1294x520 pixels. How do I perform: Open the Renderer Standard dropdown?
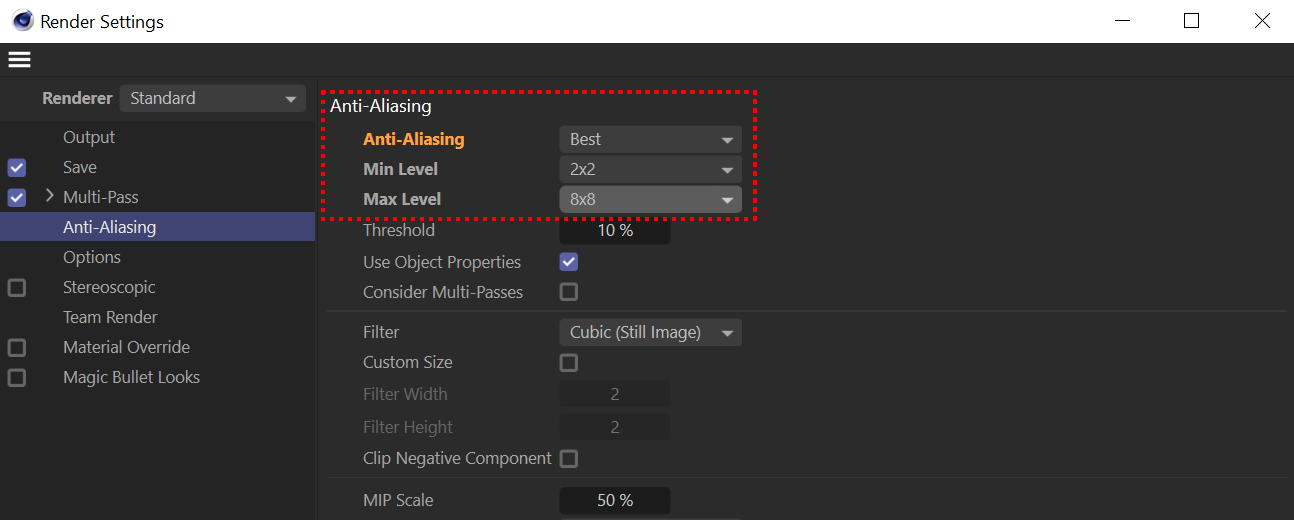point(213,98)
